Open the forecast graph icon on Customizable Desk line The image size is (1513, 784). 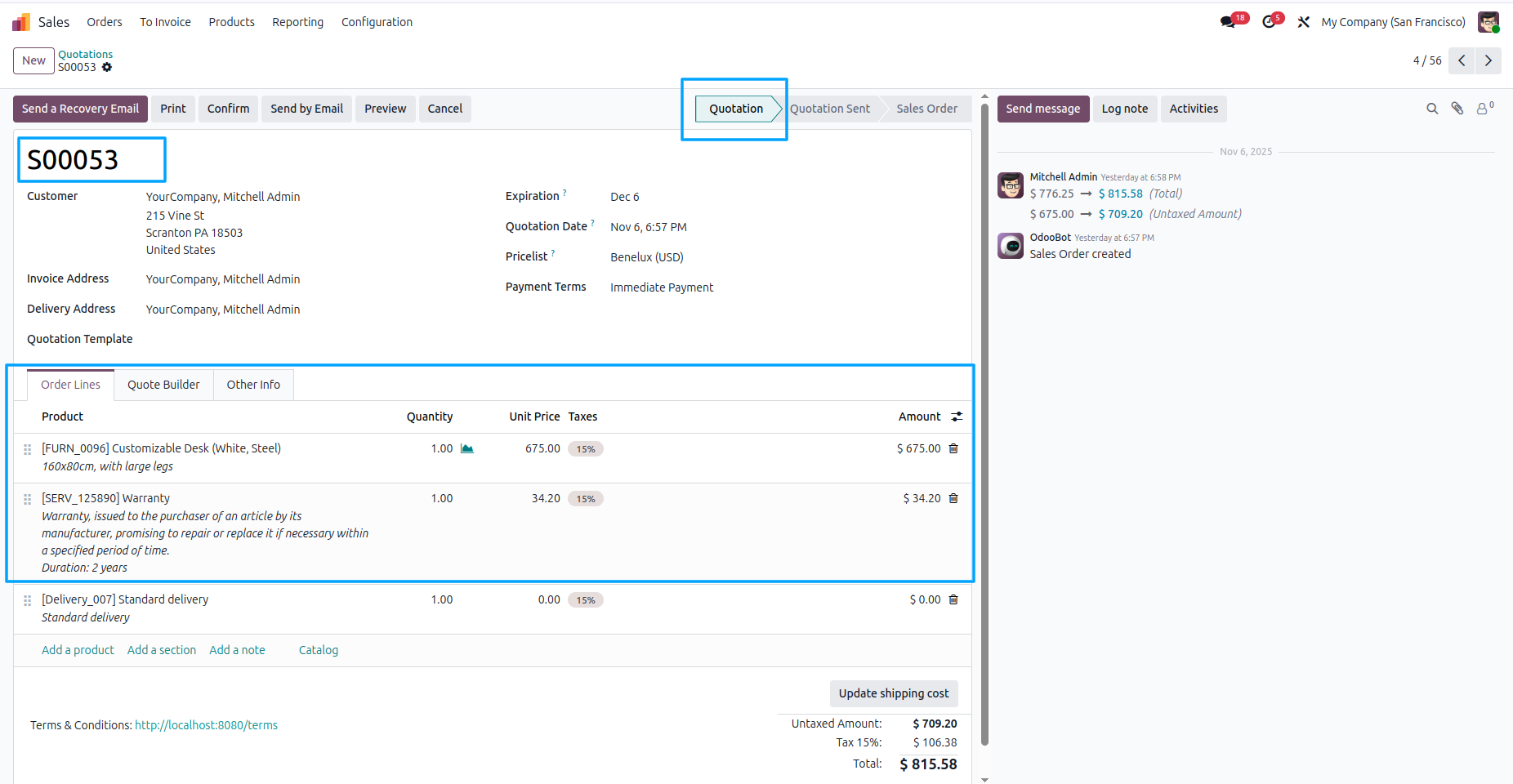coord(466,448)
